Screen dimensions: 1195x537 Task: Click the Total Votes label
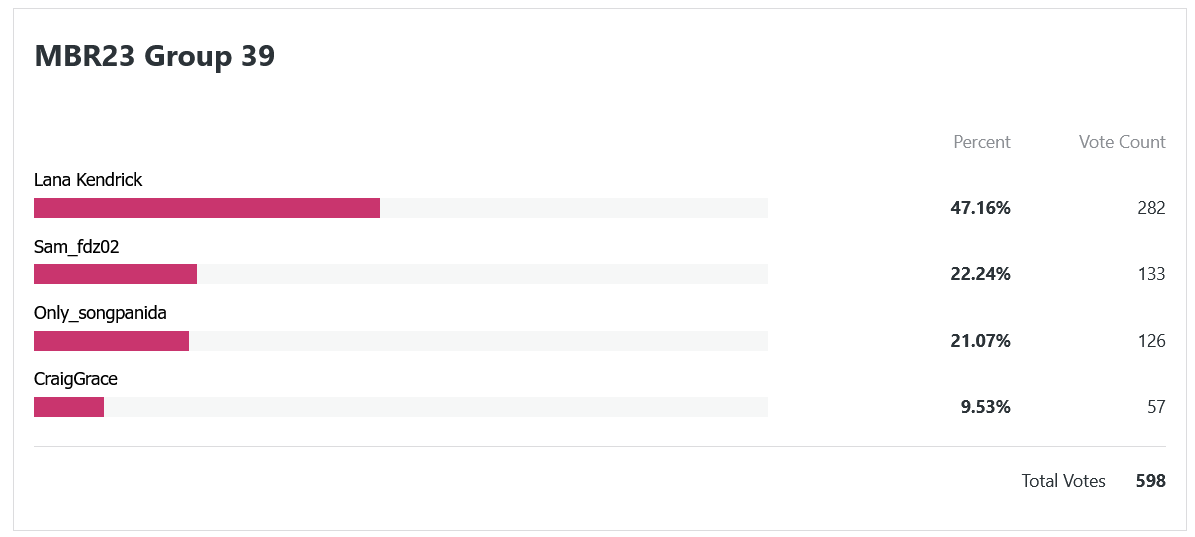pos(1063,481)
